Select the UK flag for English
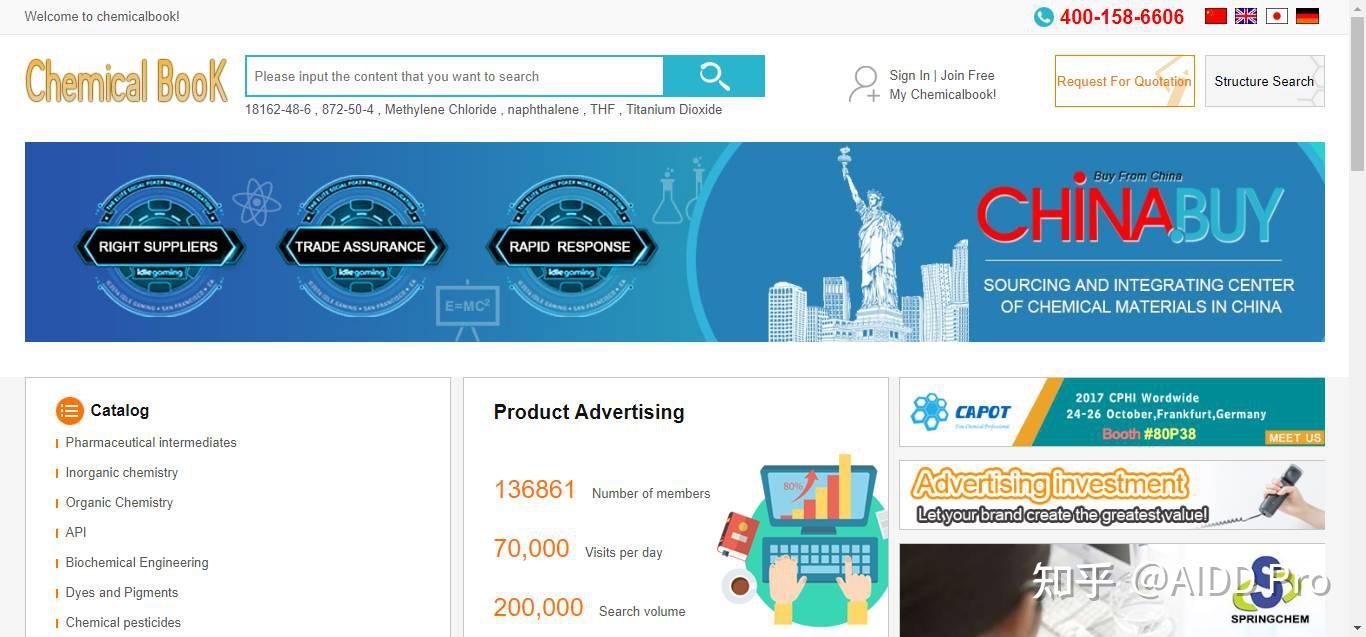 (1246, 16)
